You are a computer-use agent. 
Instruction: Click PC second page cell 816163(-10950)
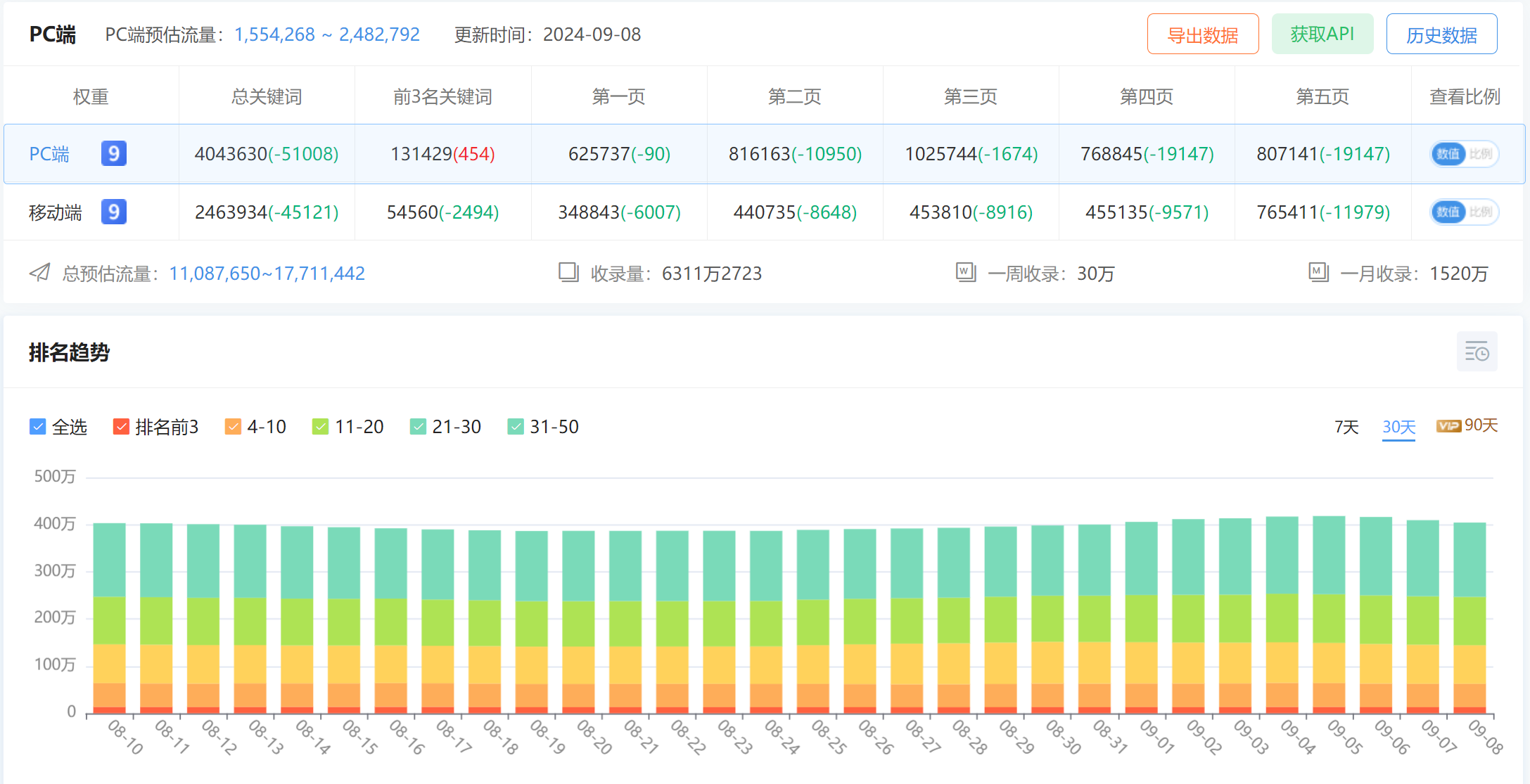point(795,154)
